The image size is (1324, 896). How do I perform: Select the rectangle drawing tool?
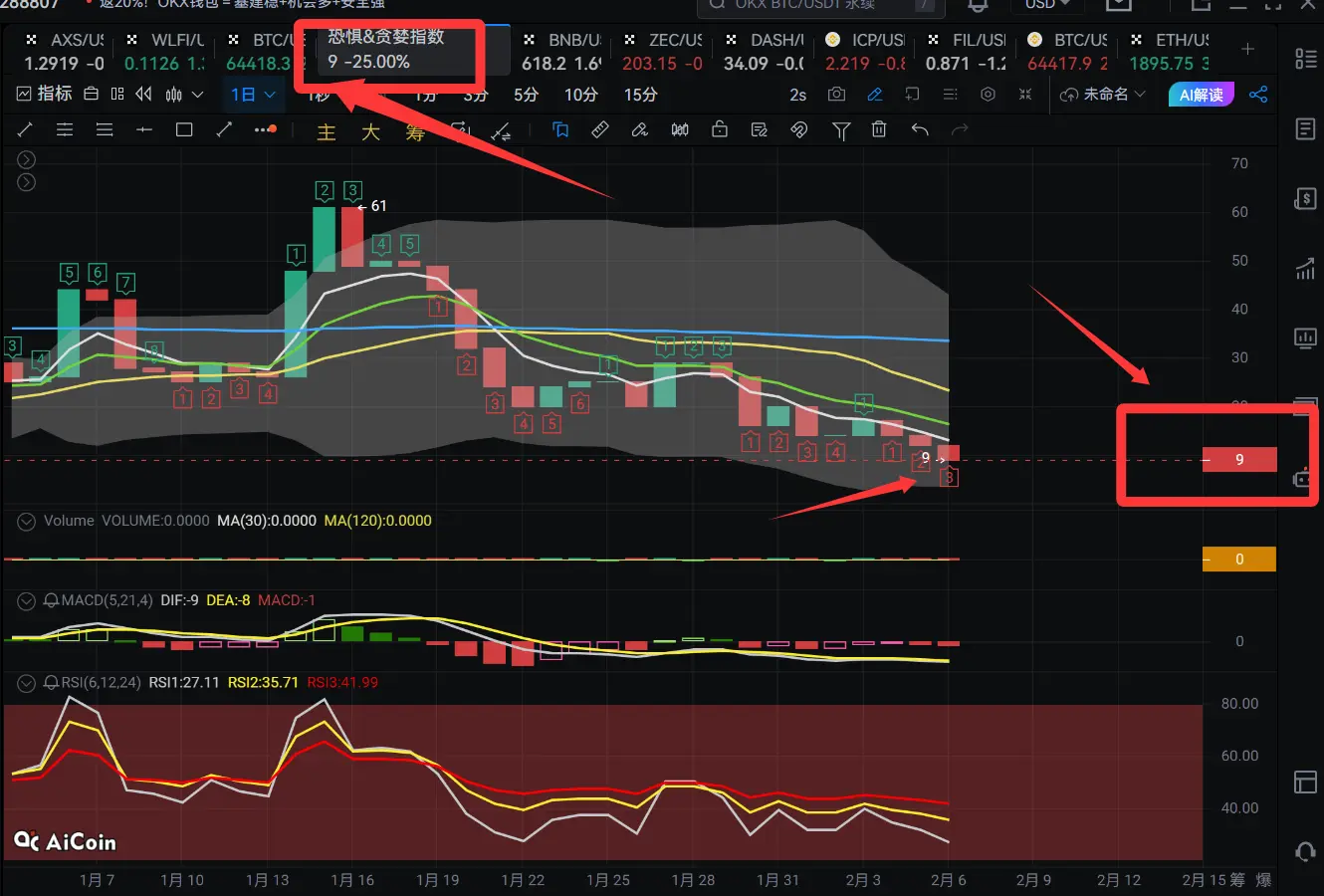point(184,129)
